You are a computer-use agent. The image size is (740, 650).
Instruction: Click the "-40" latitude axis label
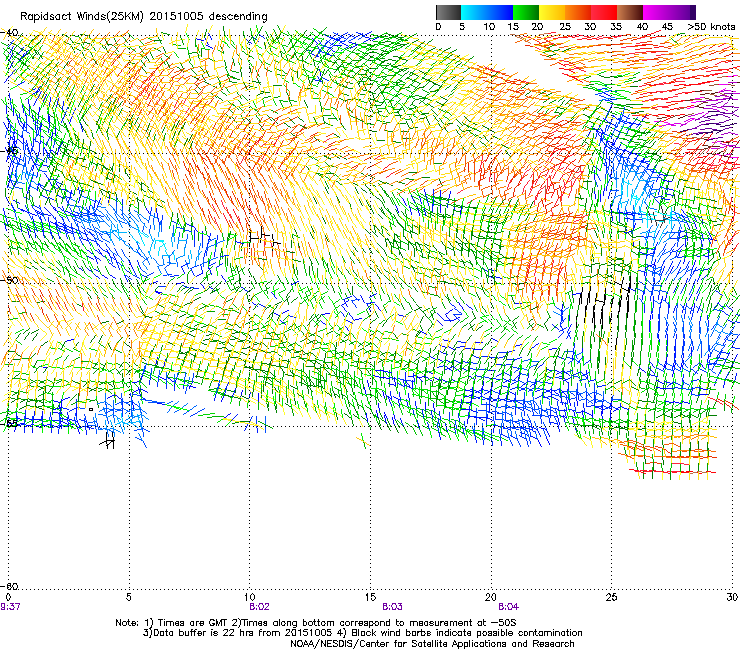pyautogui.click(x=9, y=33)
